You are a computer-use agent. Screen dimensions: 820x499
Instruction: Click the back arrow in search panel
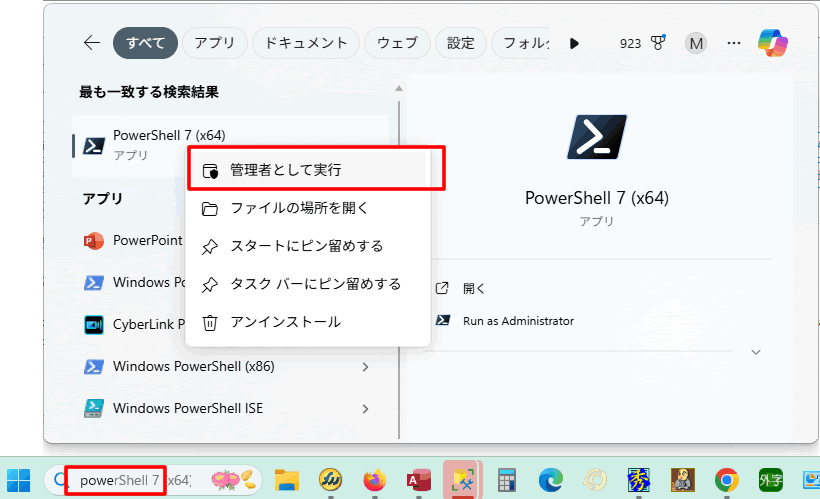[x=92, y=43]
